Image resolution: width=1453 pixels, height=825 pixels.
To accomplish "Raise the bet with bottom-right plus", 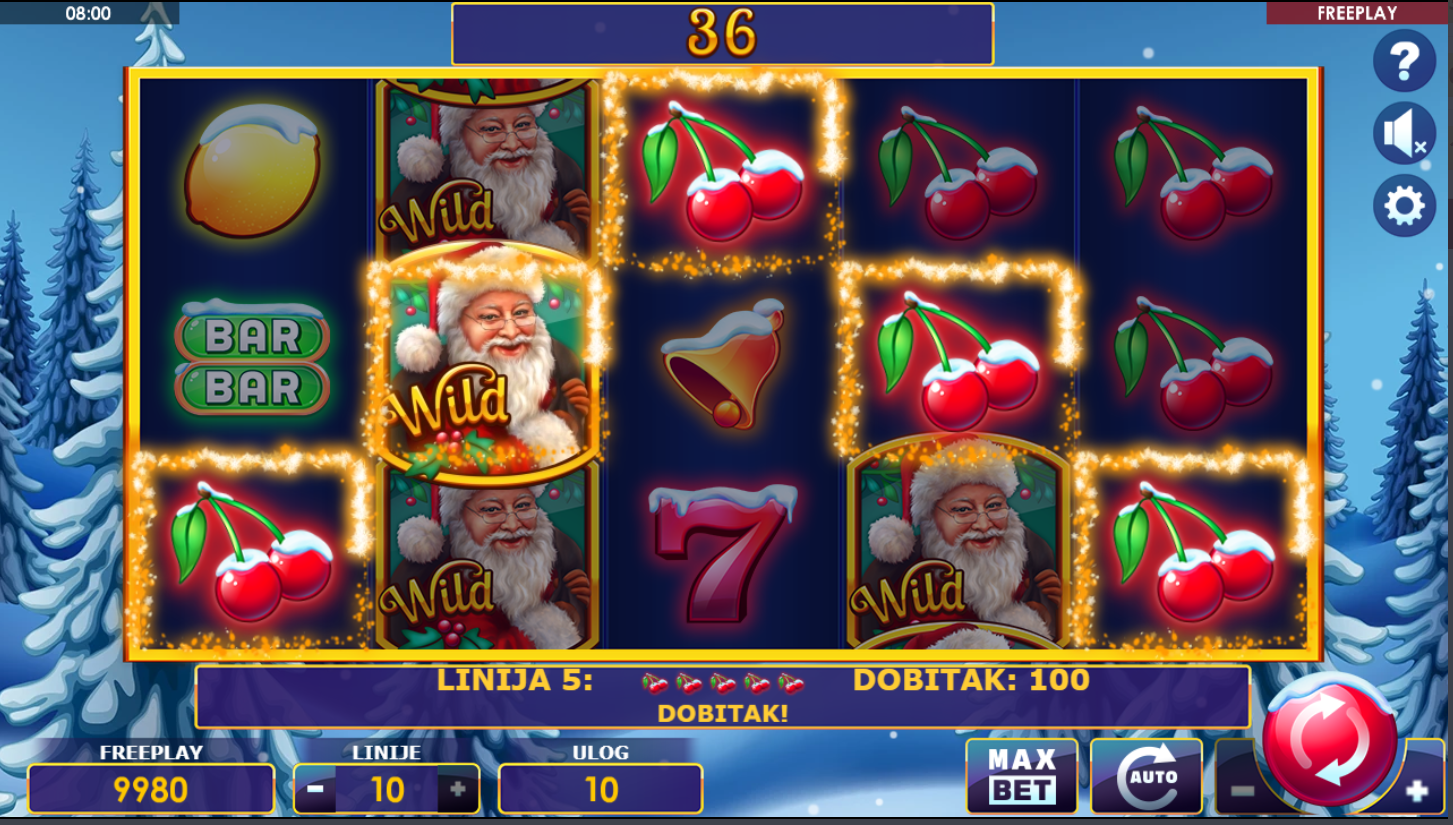I will pyautogui.click(x=1416, y=792).
